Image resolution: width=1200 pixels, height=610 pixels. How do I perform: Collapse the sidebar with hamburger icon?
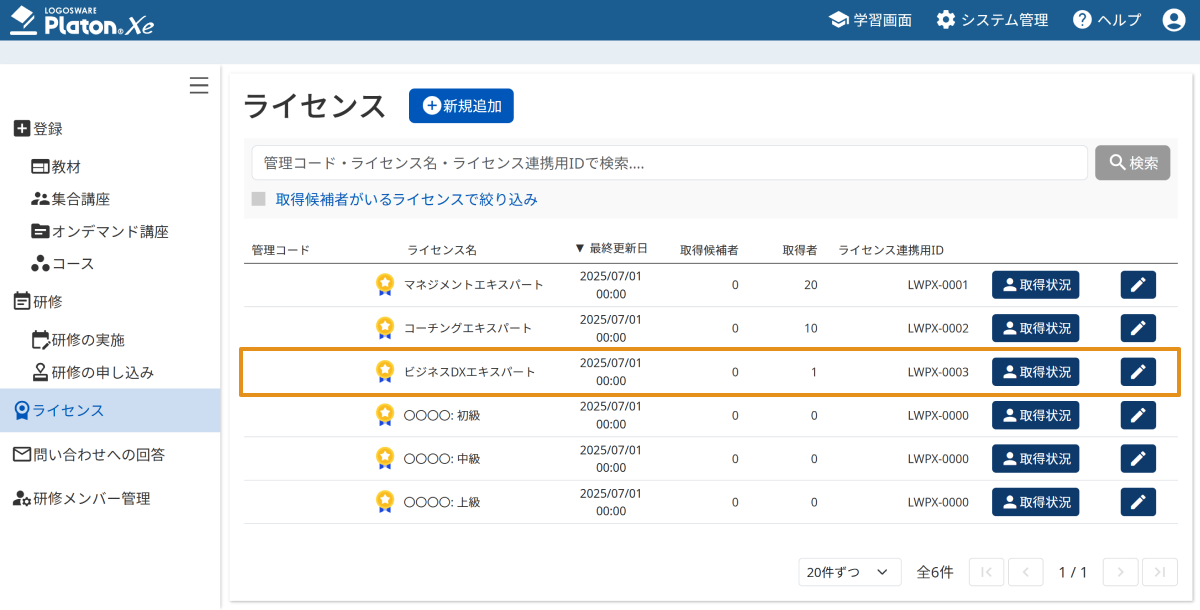(x=199, y=86)
